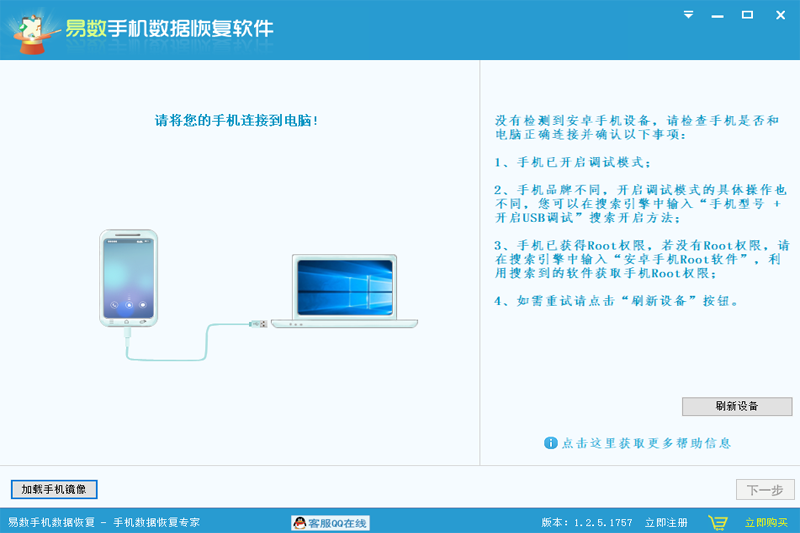800x533 pixels.
Task: Open the 立即购买 purchase link
Action: tap(766, 522)
